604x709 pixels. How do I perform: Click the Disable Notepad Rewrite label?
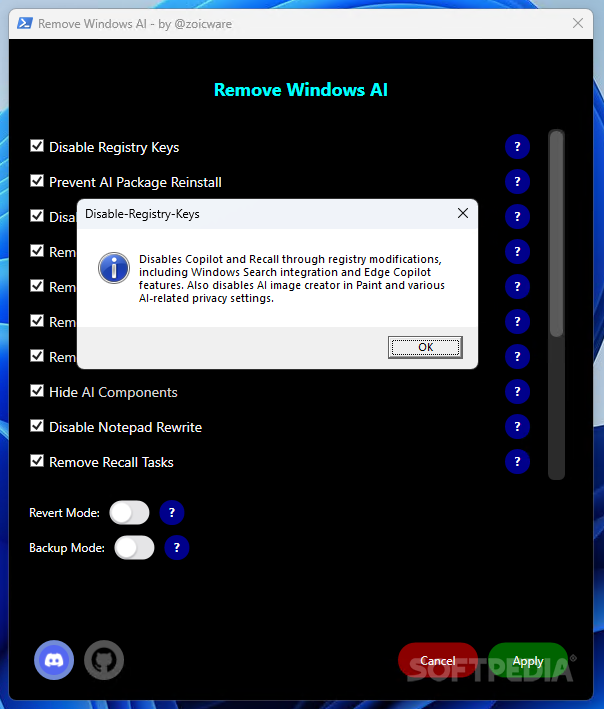coord(125,427)
